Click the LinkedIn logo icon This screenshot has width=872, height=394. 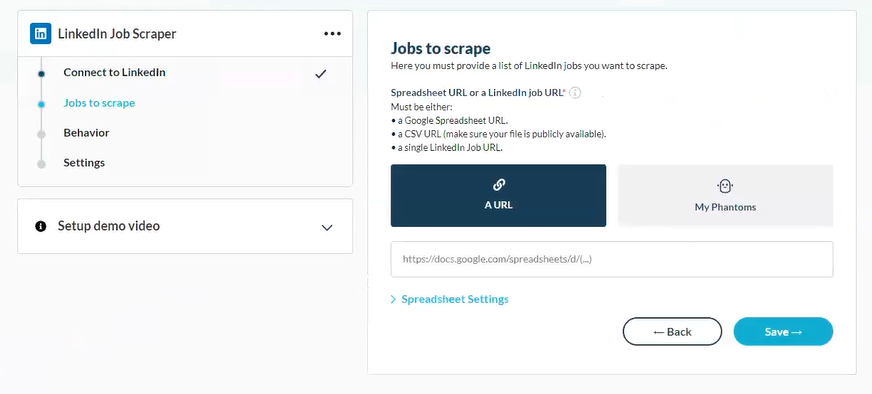41,33
